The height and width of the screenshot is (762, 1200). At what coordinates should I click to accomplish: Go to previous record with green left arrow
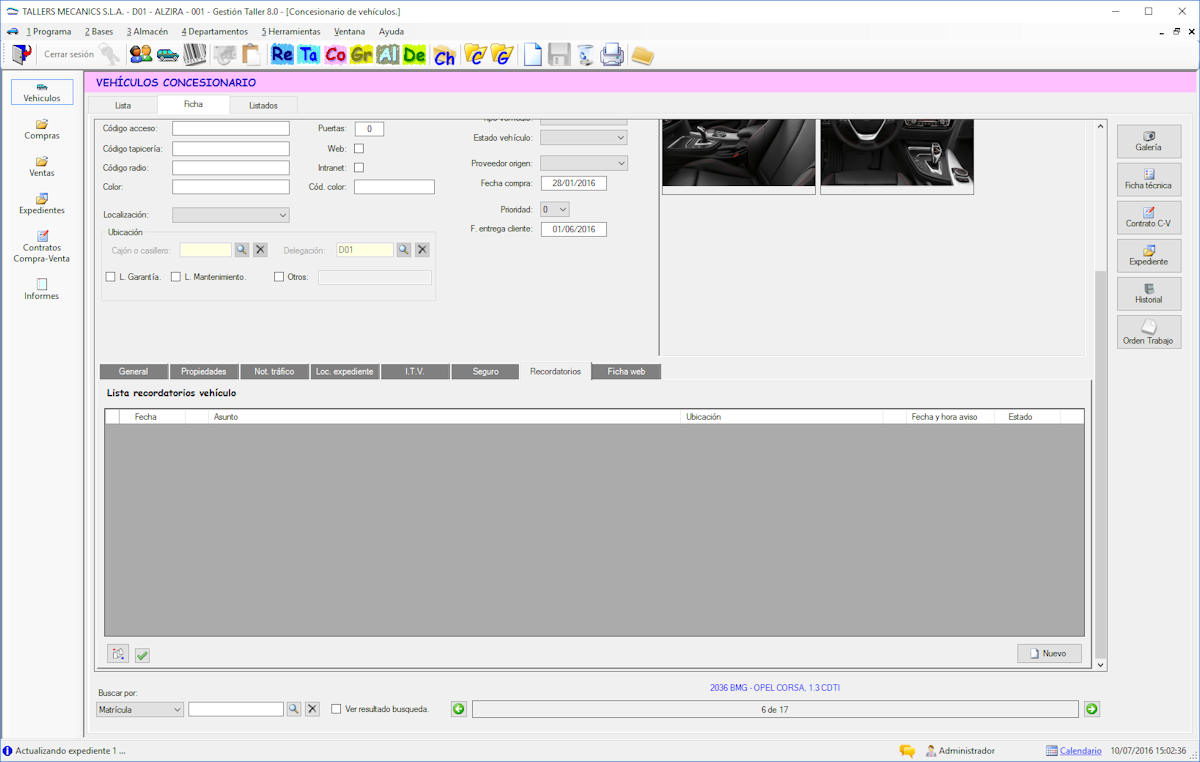tap(459, 709)
